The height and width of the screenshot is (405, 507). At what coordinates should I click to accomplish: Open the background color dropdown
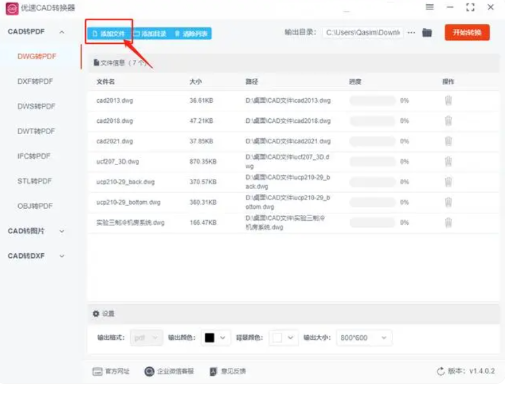tap(283, 338)
